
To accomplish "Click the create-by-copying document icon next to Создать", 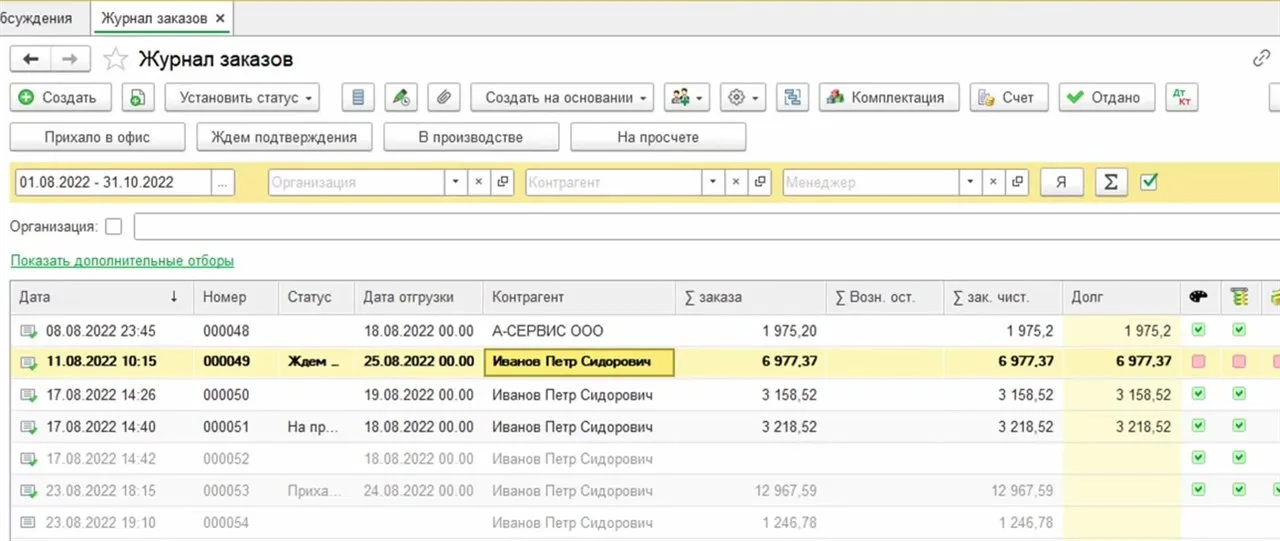I will click(x=138, y=98).
